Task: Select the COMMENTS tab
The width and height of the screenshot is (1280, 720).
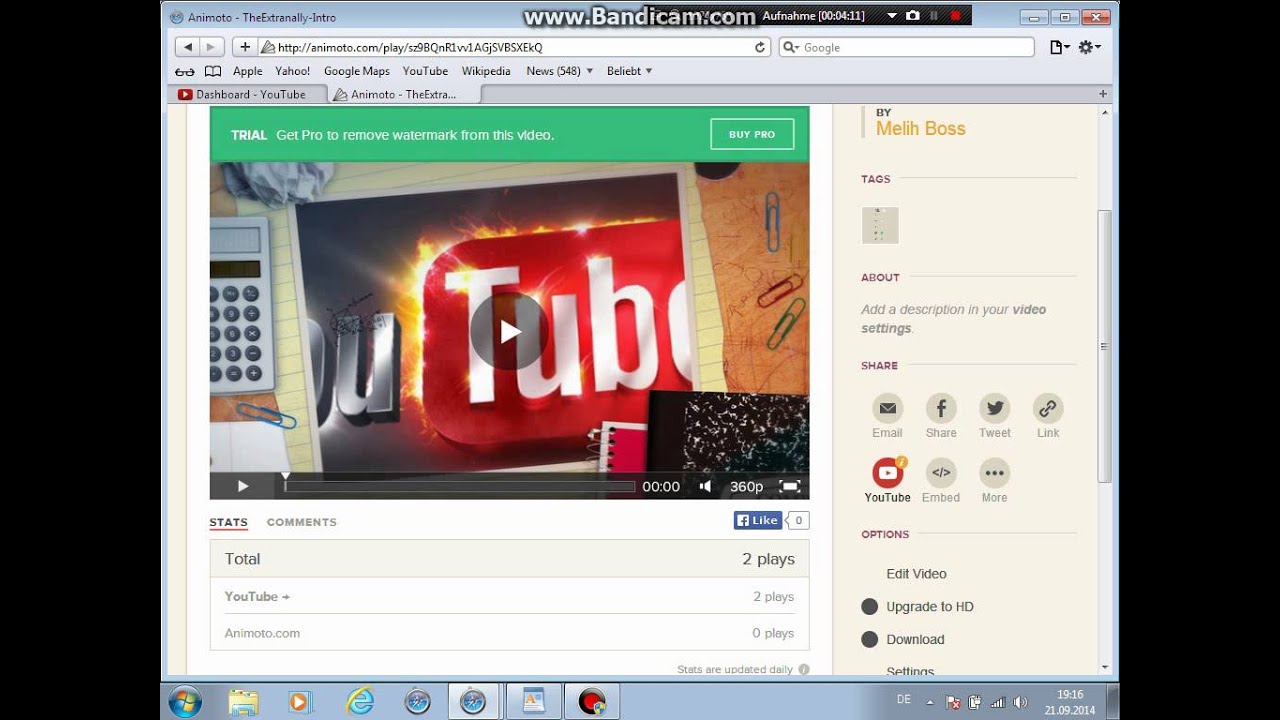Action: [302, 522]
